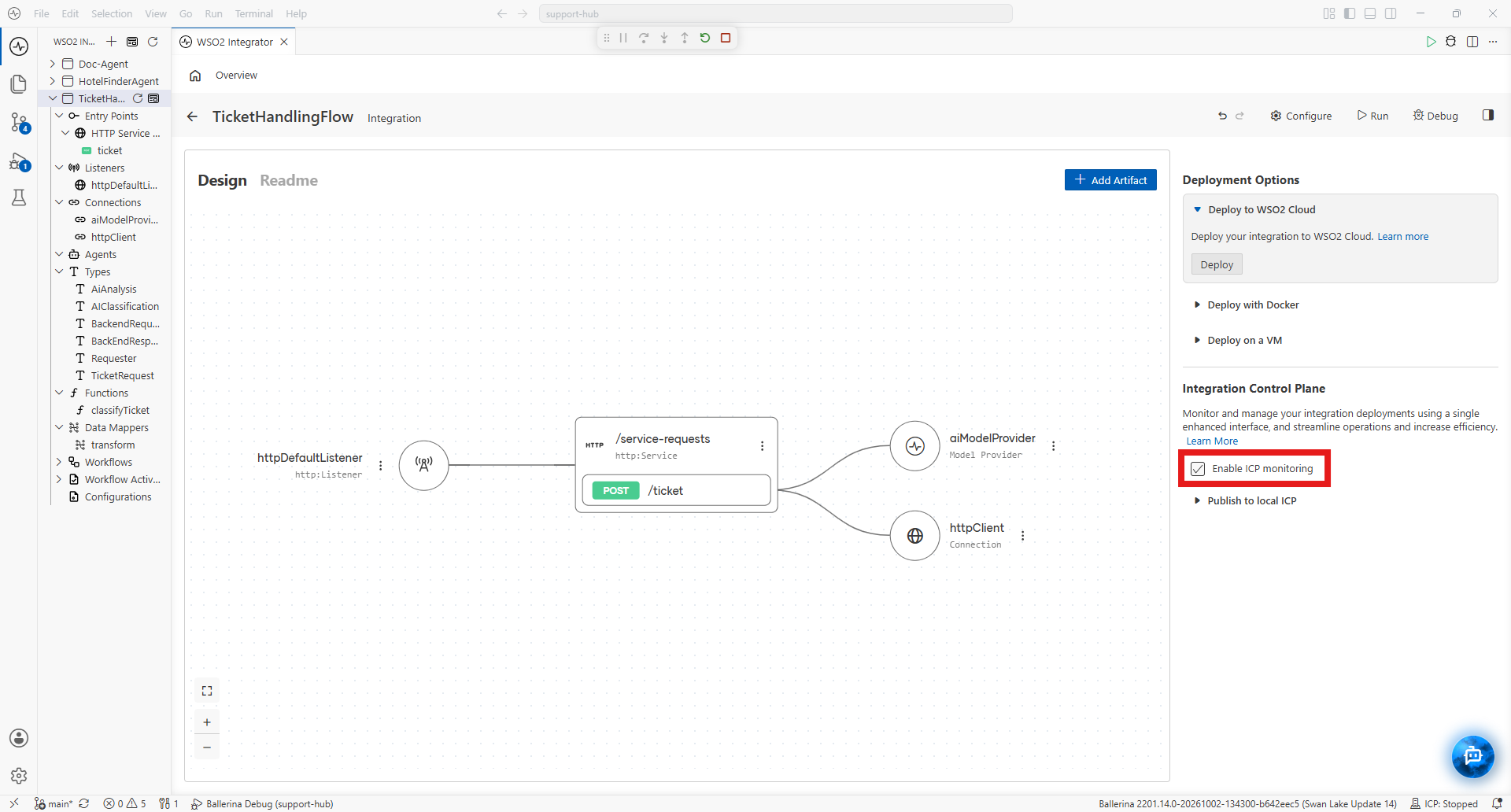Pause the debug session
Image resolution: width=1511 pixels, height=812 pixels.
[x=623, y=38]
